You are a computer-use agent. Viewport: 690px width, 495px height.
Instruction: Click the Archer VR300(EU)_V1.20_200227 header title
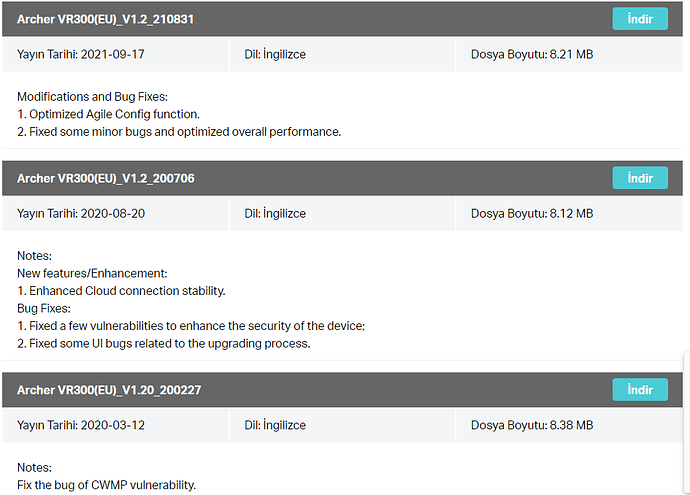pyautogui.click(x=109, y=390)
